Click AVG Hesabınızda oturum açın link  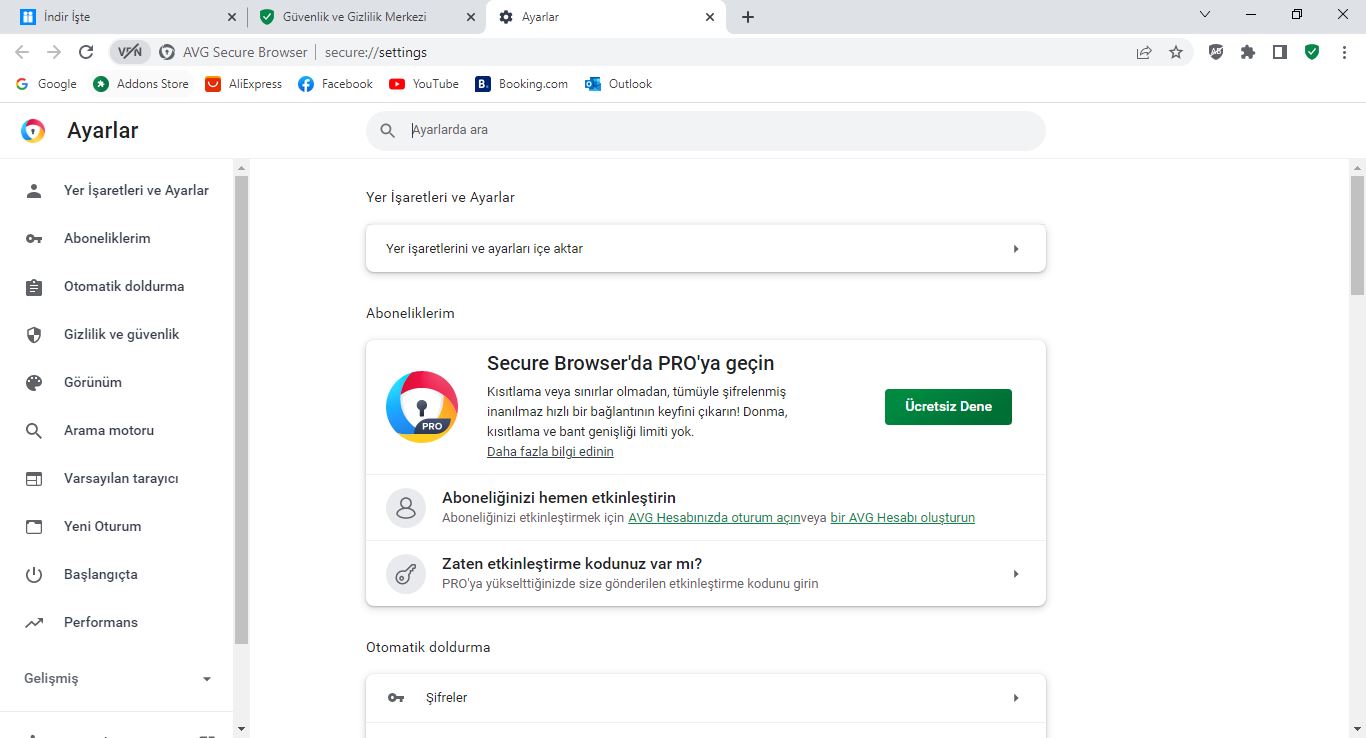coord(714,518)
